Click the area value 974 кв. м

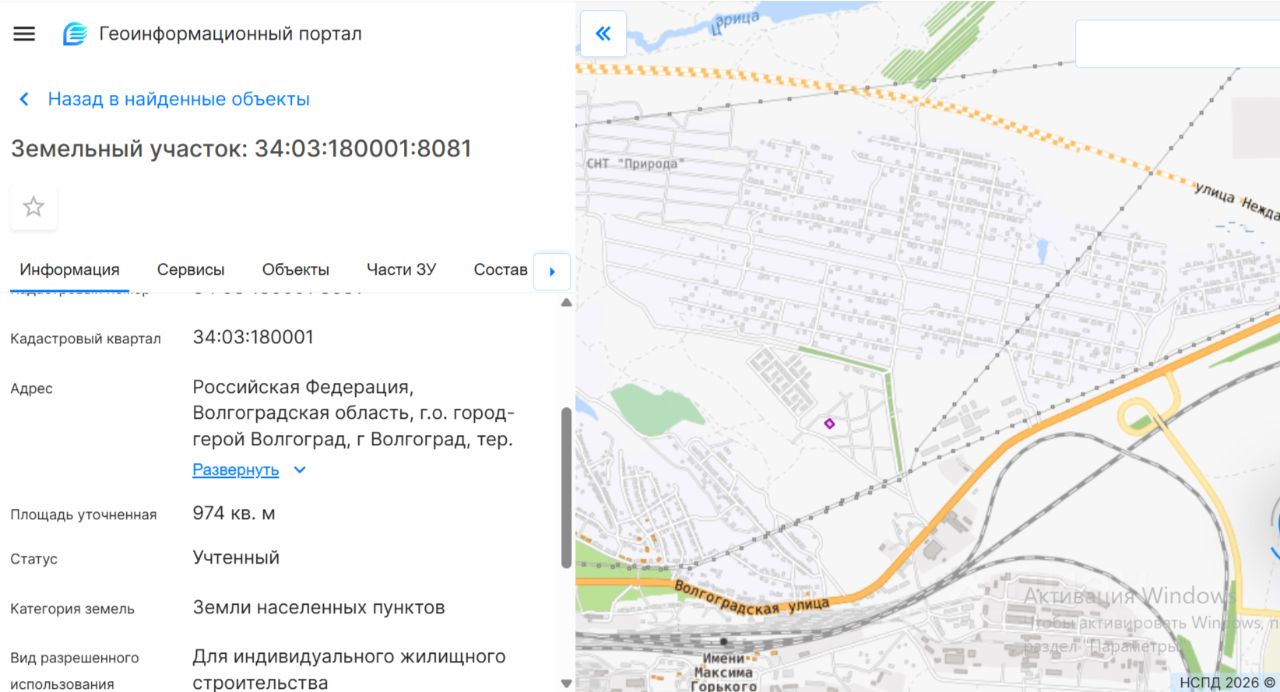[234, 514]
